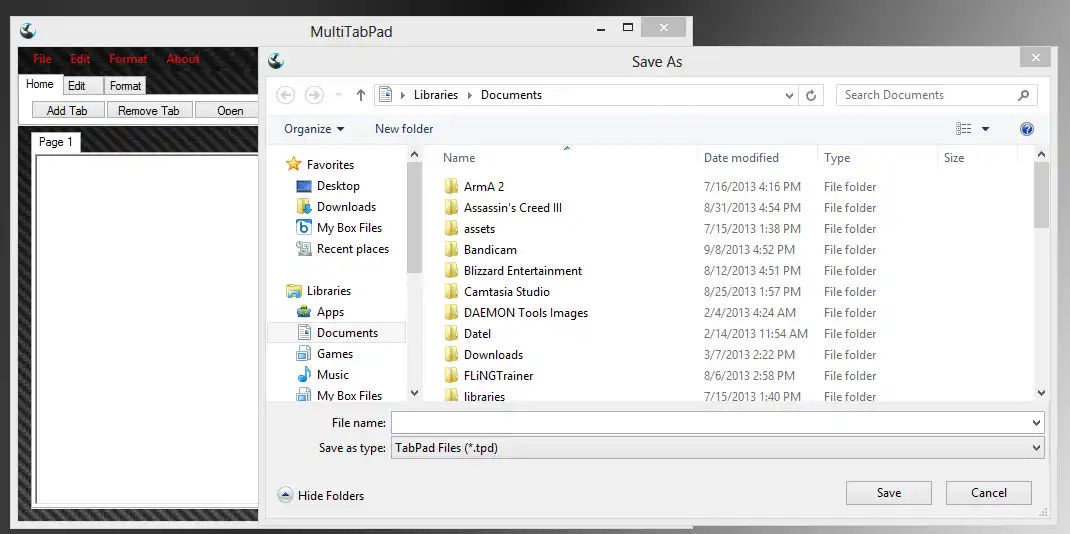Expand the arrow between Libraries and Documents
Image resolution: width=1070 pixels, height=534 pixels.
469,95
